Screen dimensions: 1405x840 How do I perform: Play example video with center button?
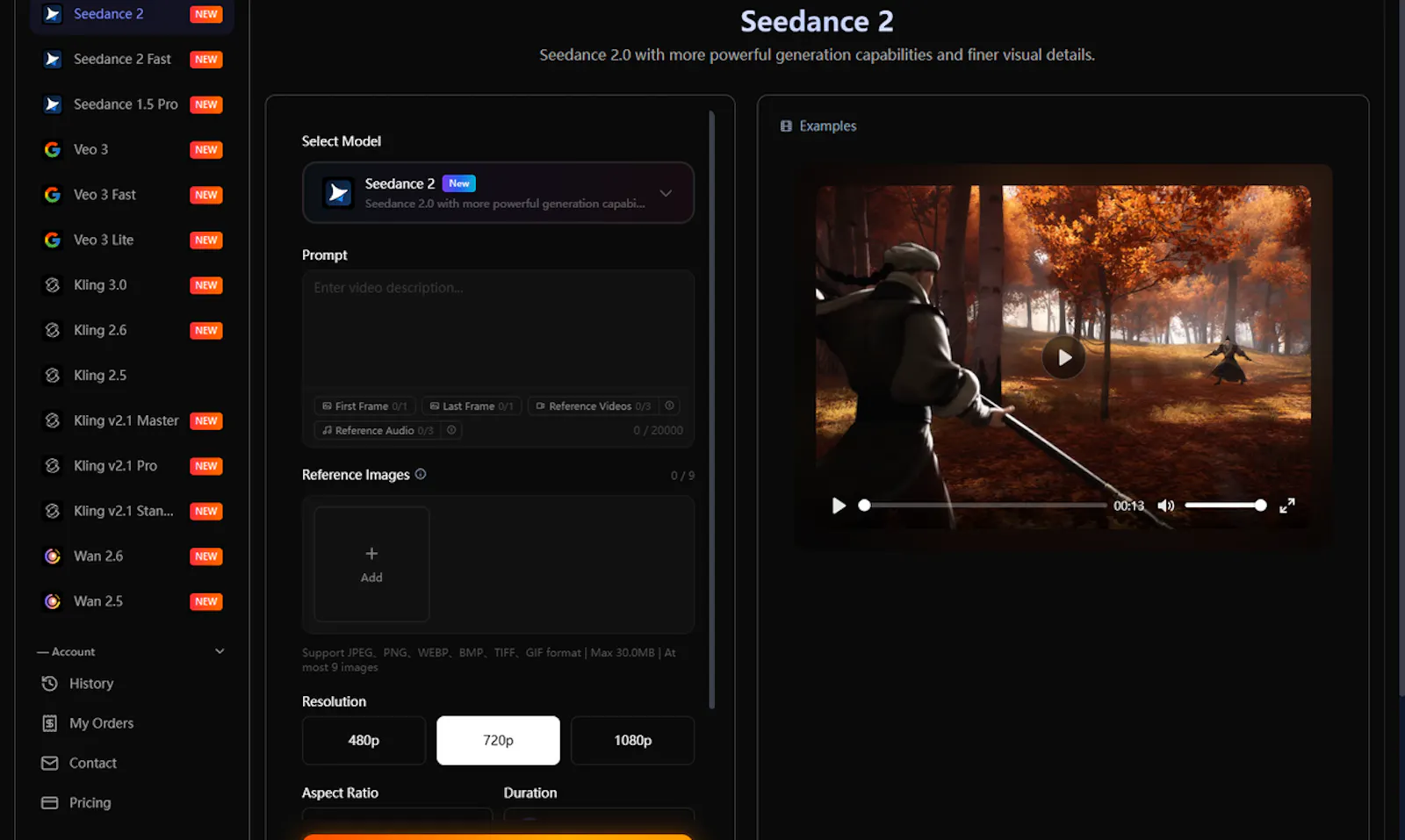tap(1063, 357)
